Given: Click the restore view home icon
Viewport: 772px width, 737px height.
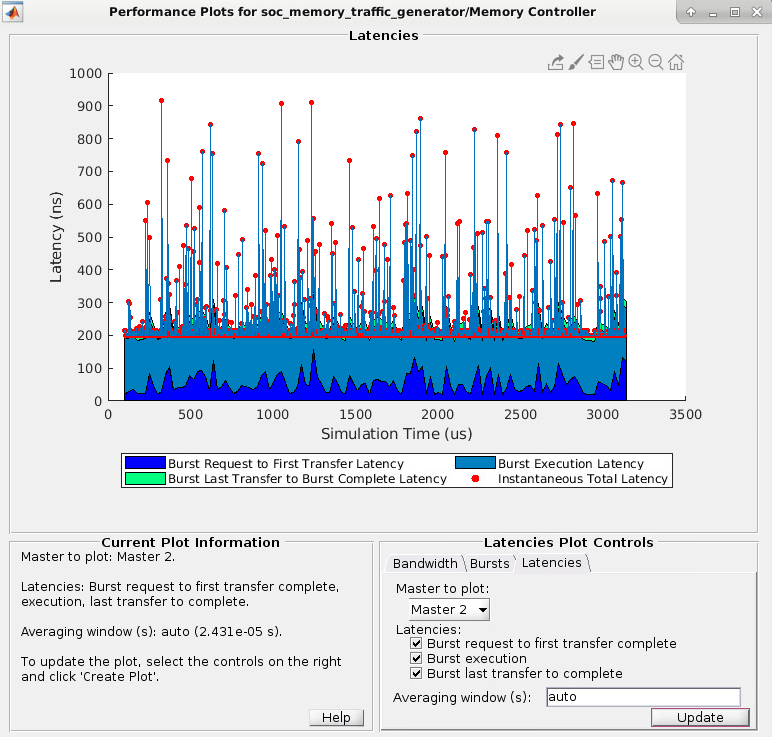Looking at the screenshot, I should point(676,62).
